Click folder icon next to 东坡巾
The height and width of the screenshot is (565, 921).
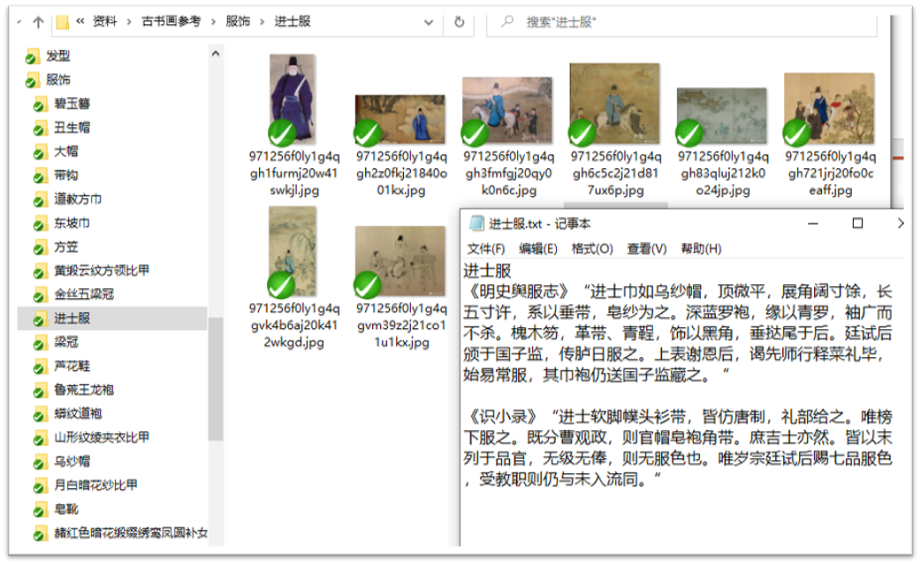click(39, 224)
